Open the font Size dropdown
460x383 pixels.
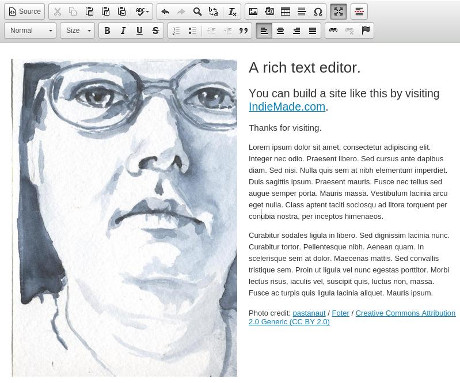(78, 31)
